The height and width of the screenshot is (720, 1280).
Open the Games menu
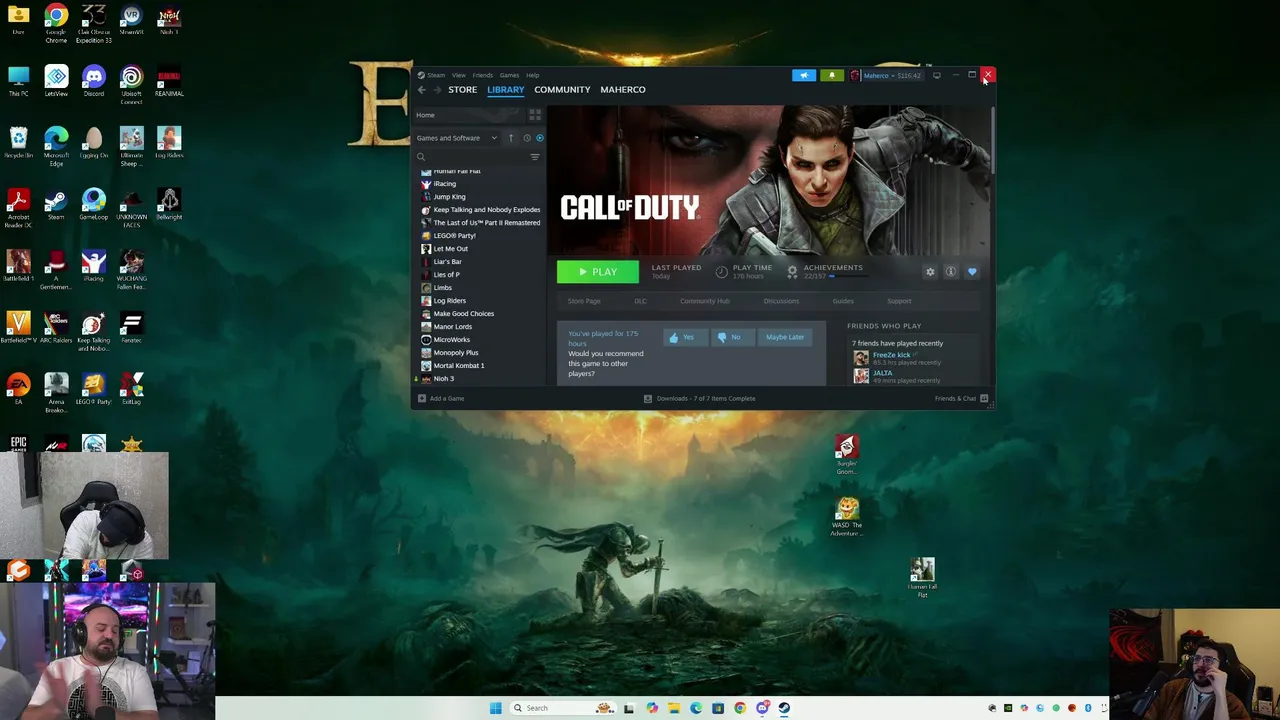click(x=509, y=75)
